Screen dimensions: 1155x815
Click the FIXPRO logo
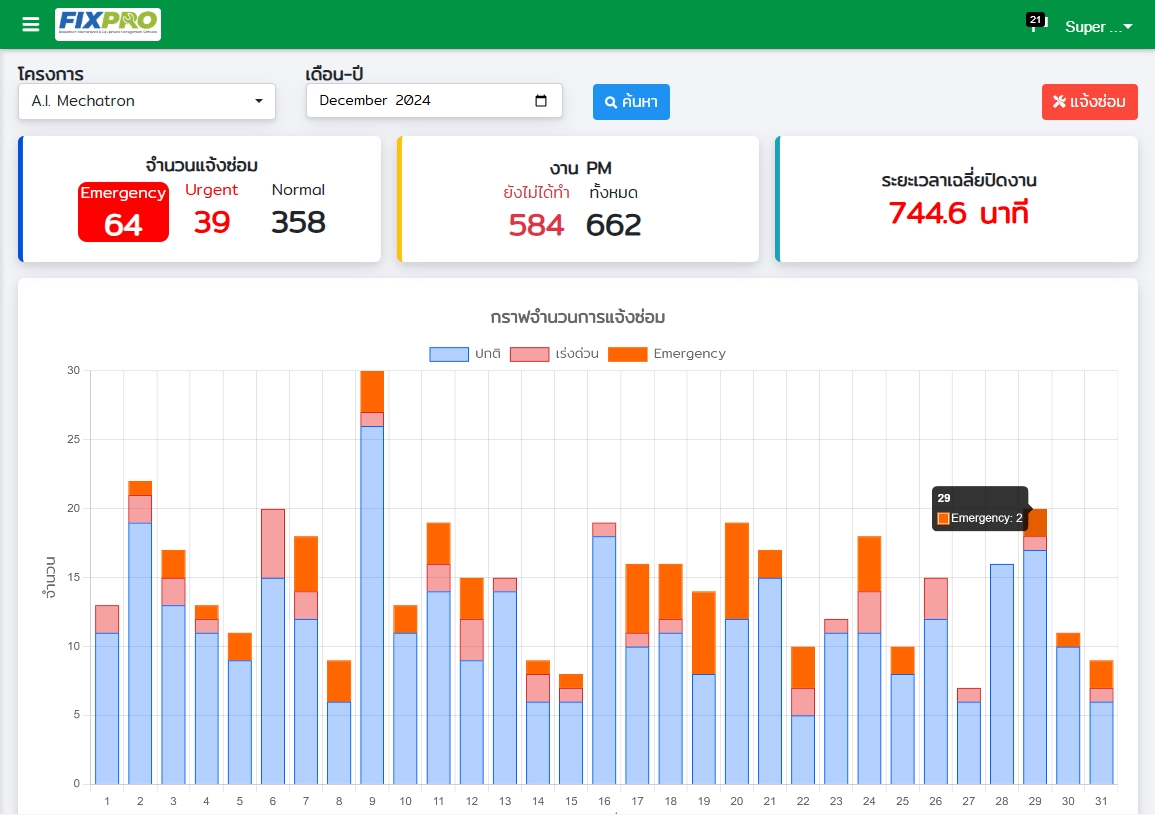108,24
